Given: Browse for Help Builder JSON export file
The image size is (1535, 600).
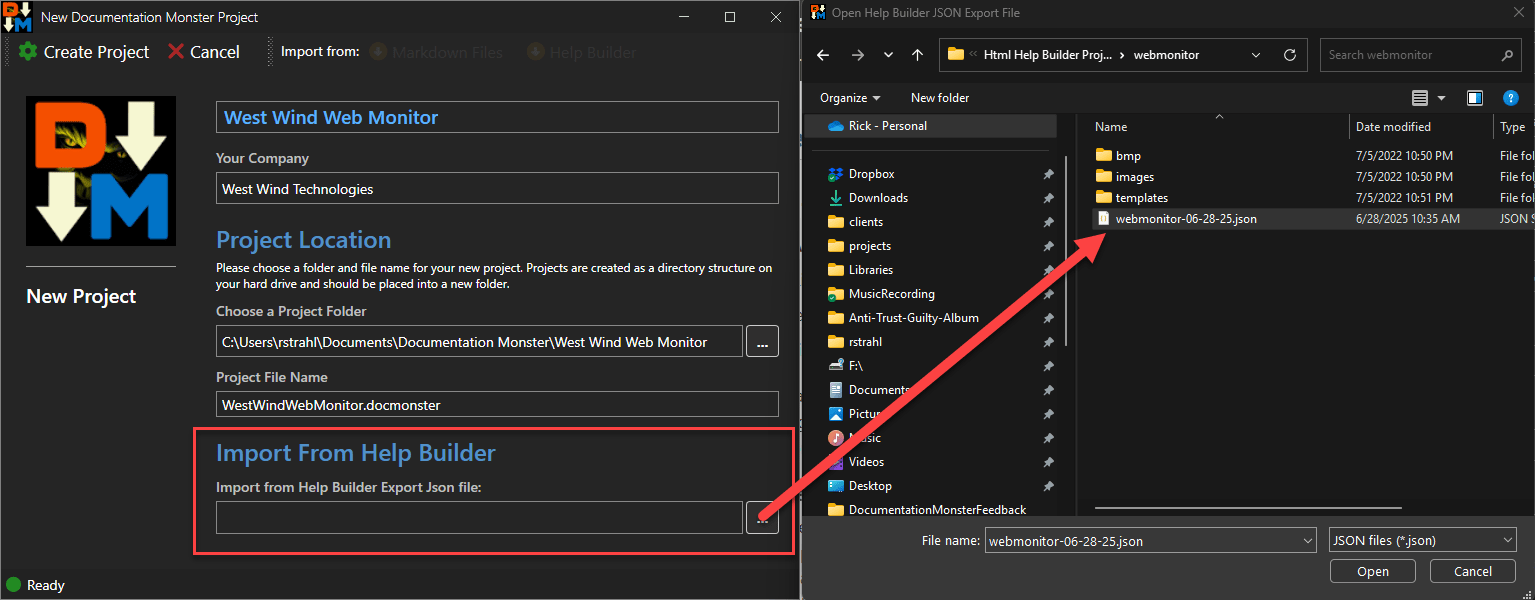Looking at the screenshot, I should pyautogui.click(x=762, y=517).
